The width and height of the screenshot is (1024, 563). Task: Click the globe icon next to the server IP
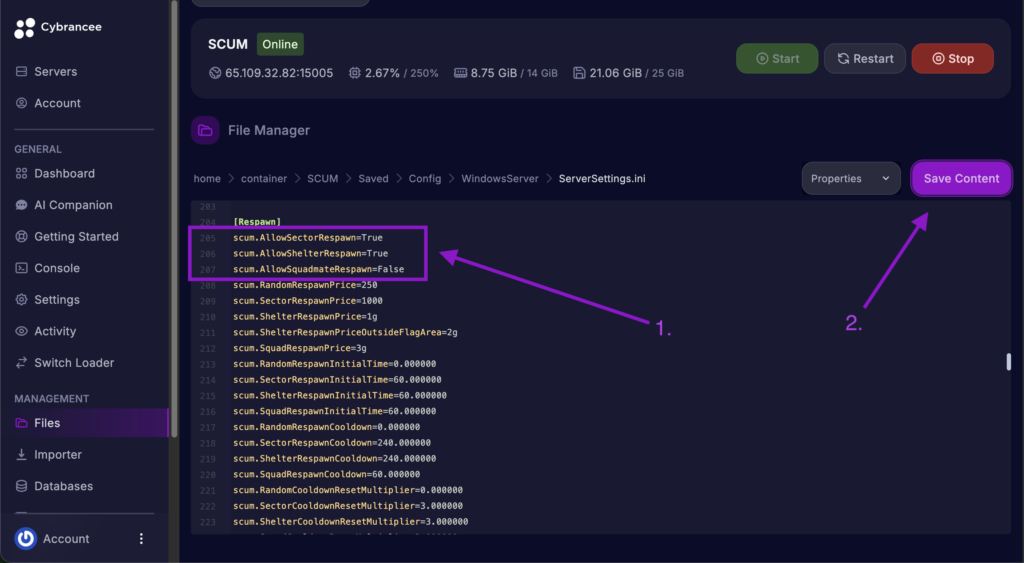pos(215,73)
